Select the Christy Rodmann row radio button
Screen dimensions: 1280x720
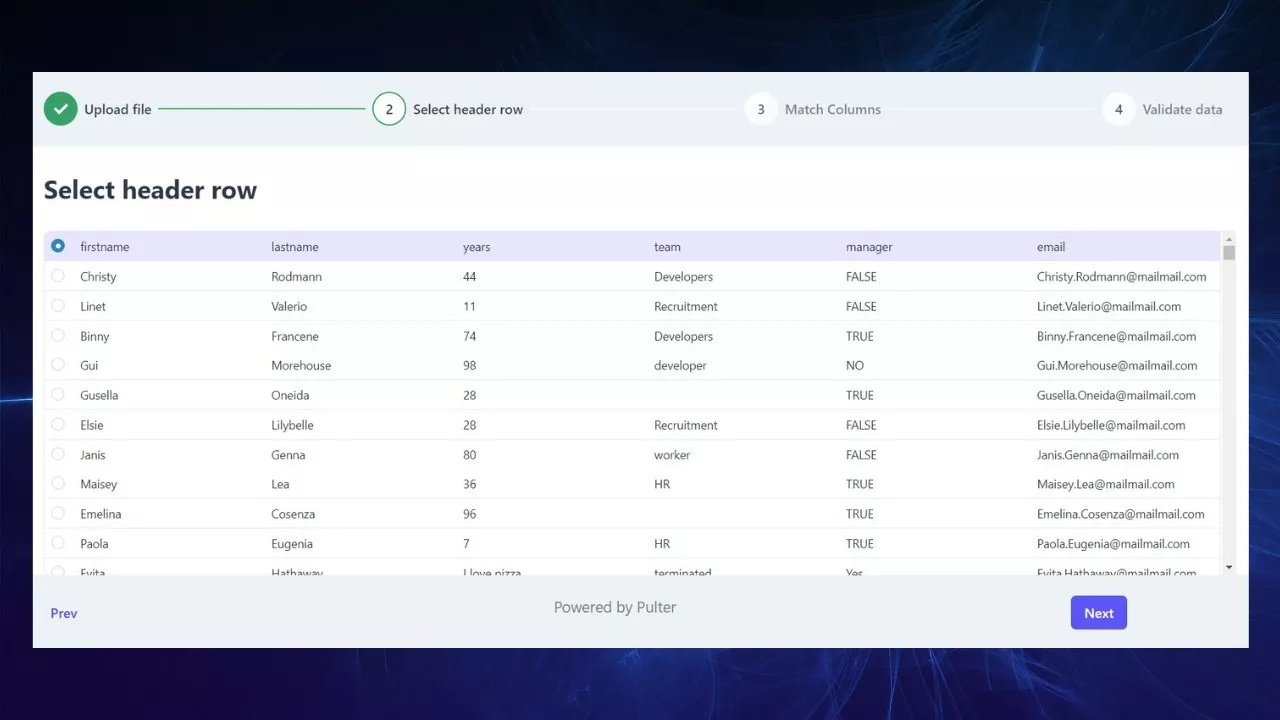click(58, 276)
